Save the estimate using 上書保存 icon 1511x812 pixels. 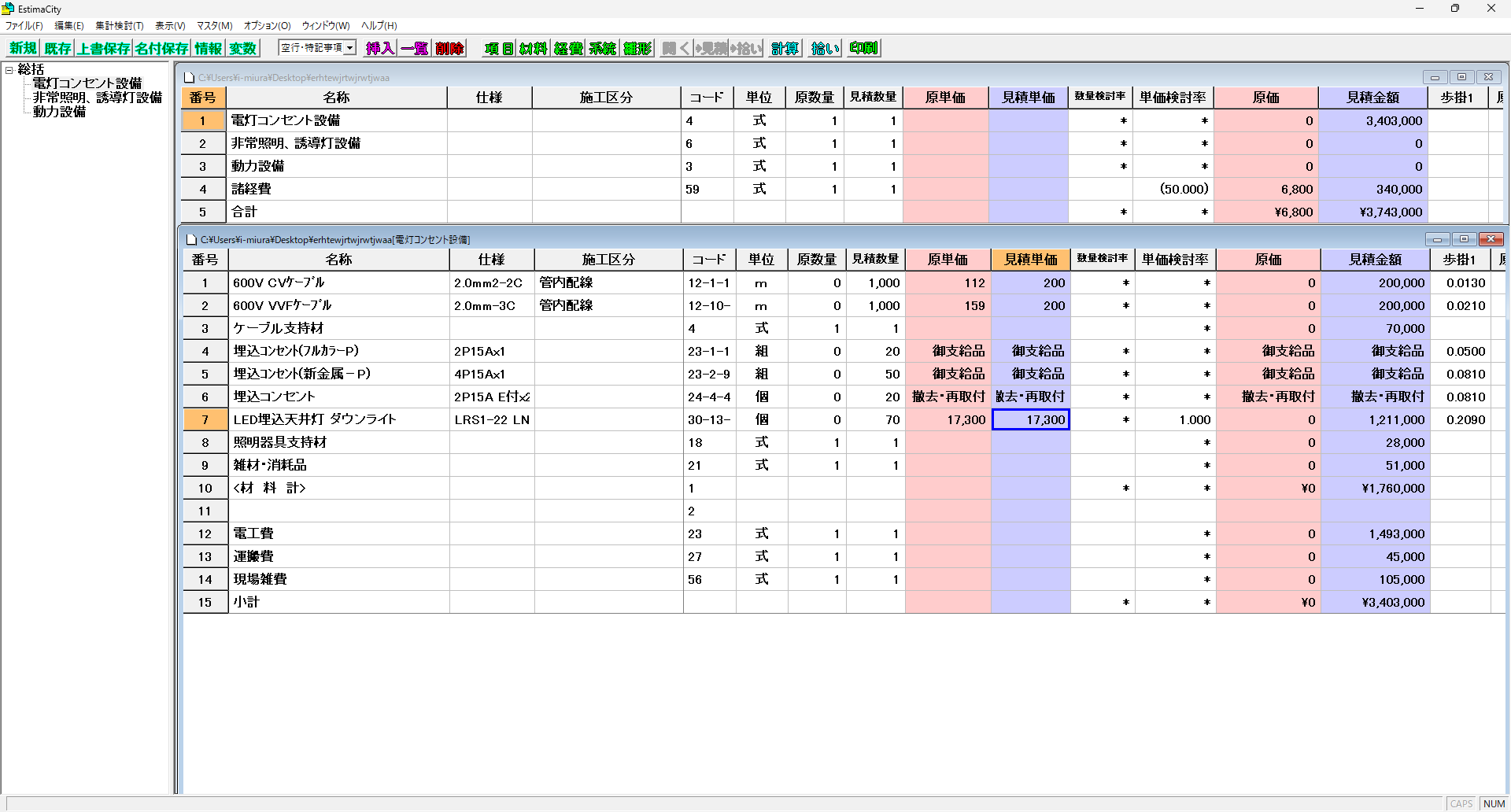click(103, 48)
